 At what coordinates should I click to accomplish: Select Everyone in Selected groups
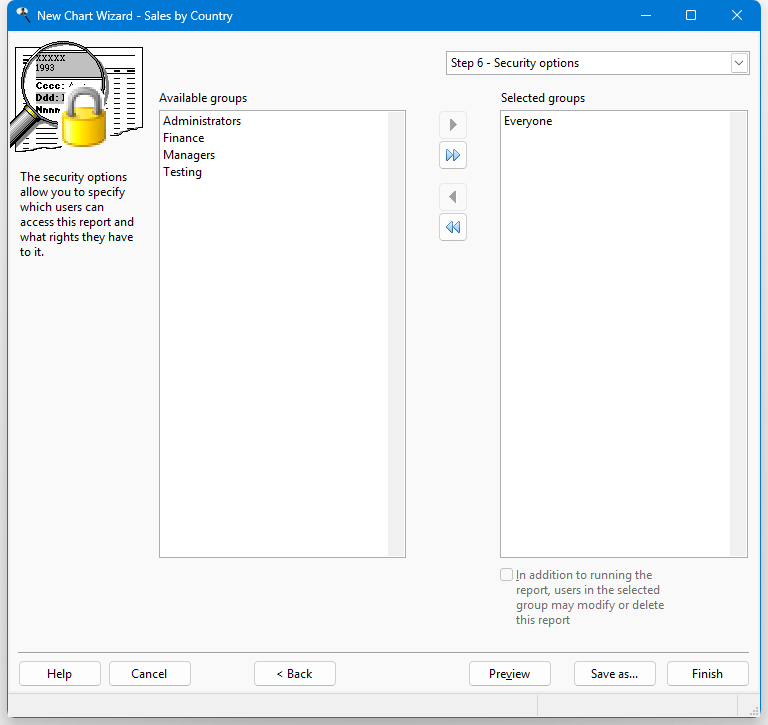[528, 121]
